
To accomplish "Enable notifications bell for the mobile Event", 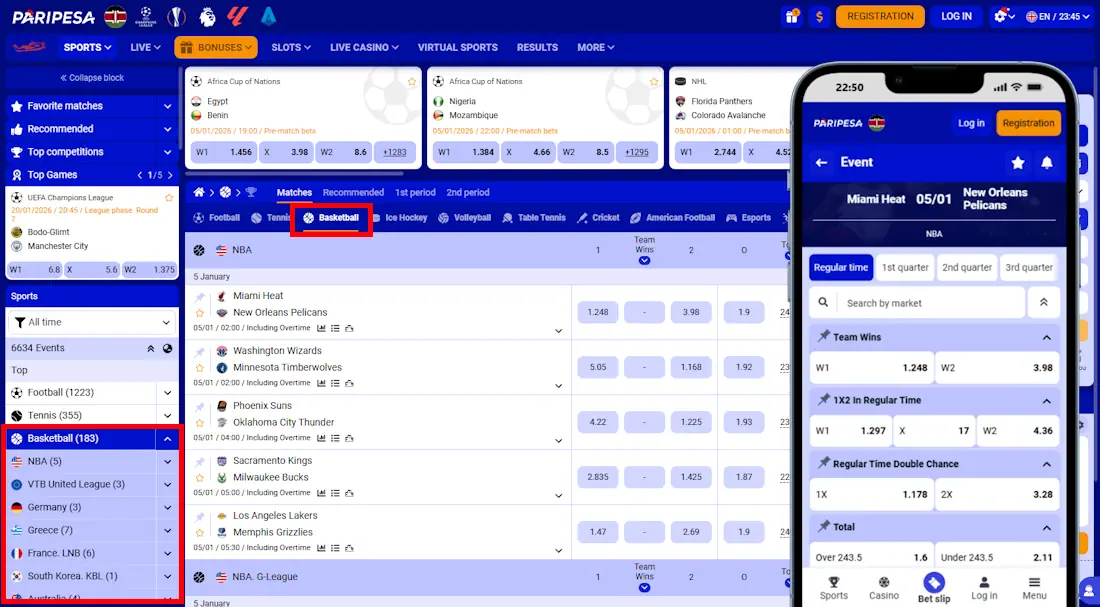I will click(x=1047, y=162).
